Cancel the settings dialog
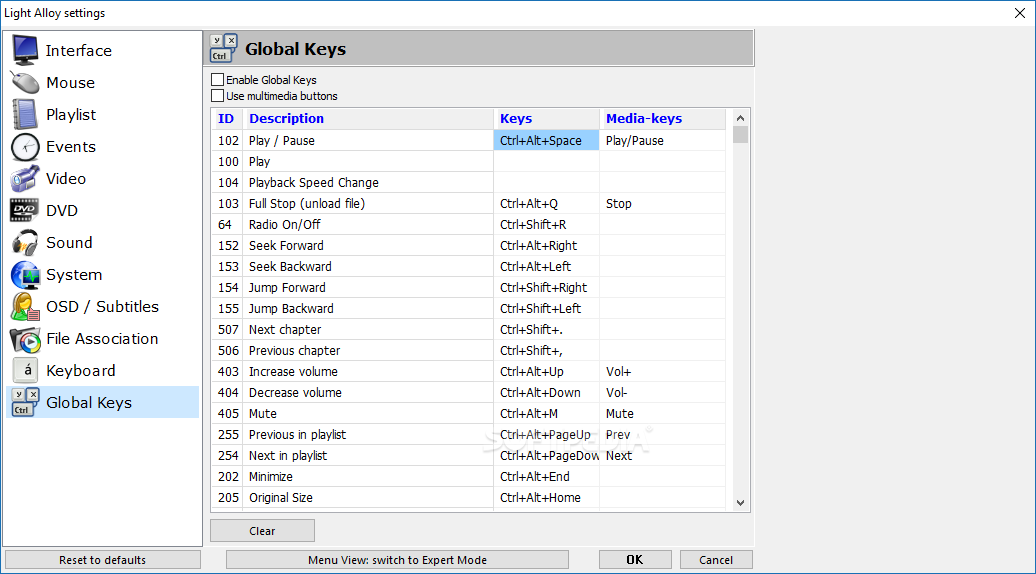Screen dimensions: 1036x574 point(716,559)
